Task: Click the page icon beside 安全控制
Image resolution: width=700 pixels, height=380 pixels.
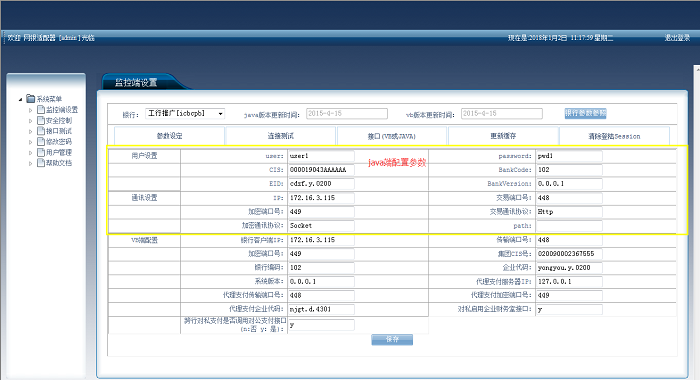Action: click(41, 120)
